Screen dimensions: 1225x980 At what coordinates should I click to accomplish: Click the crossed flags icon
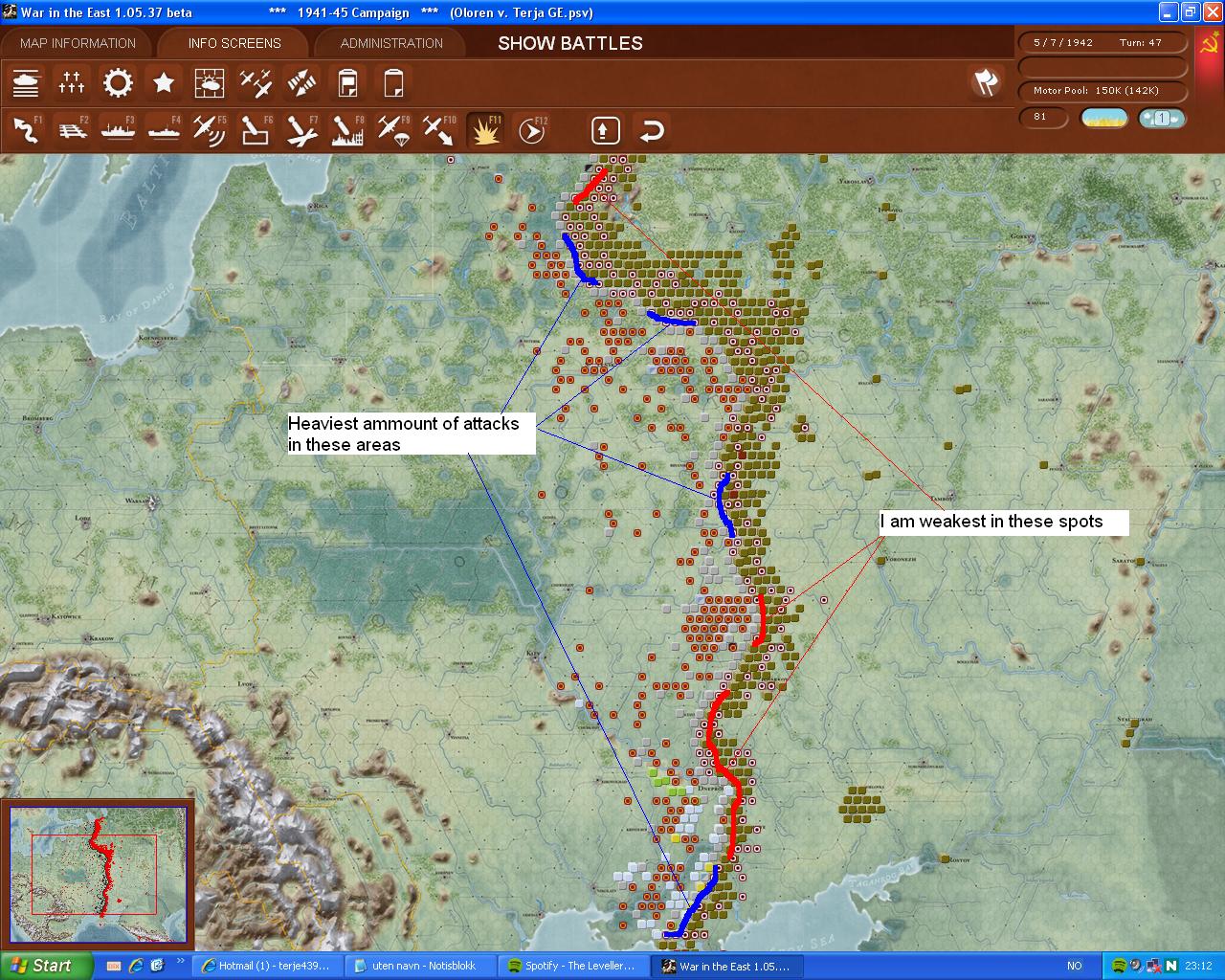[x=986, y=82]
